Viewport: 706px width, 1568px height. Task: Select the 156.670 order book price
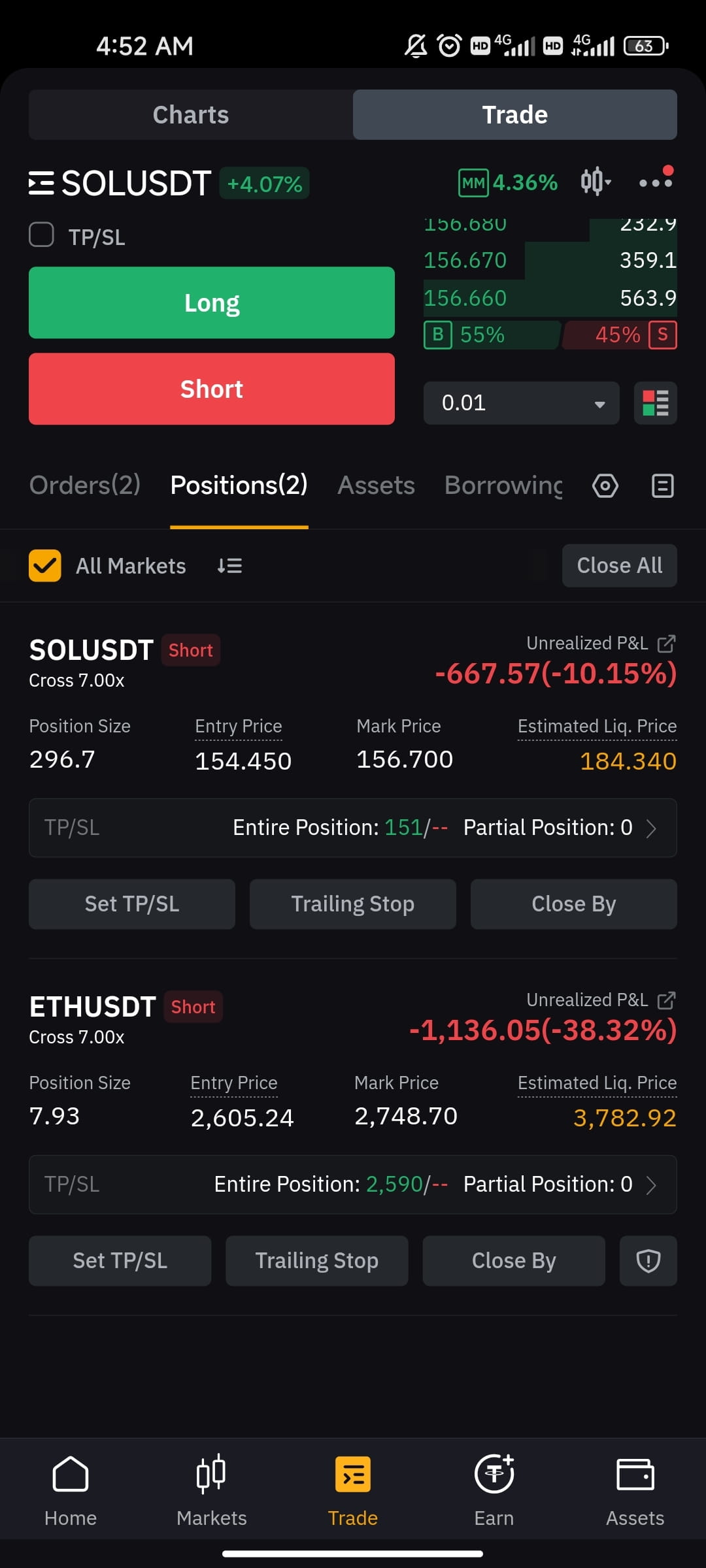click(465, 261)
